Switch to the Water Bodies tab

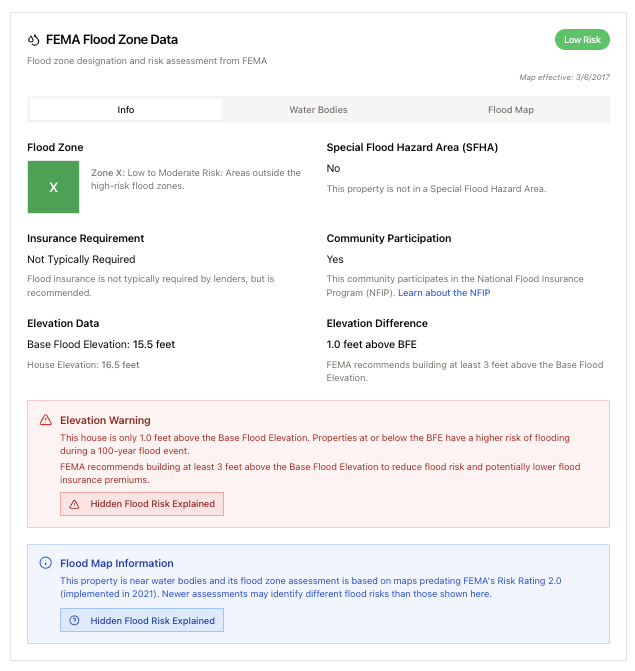(x=318, y=110)
